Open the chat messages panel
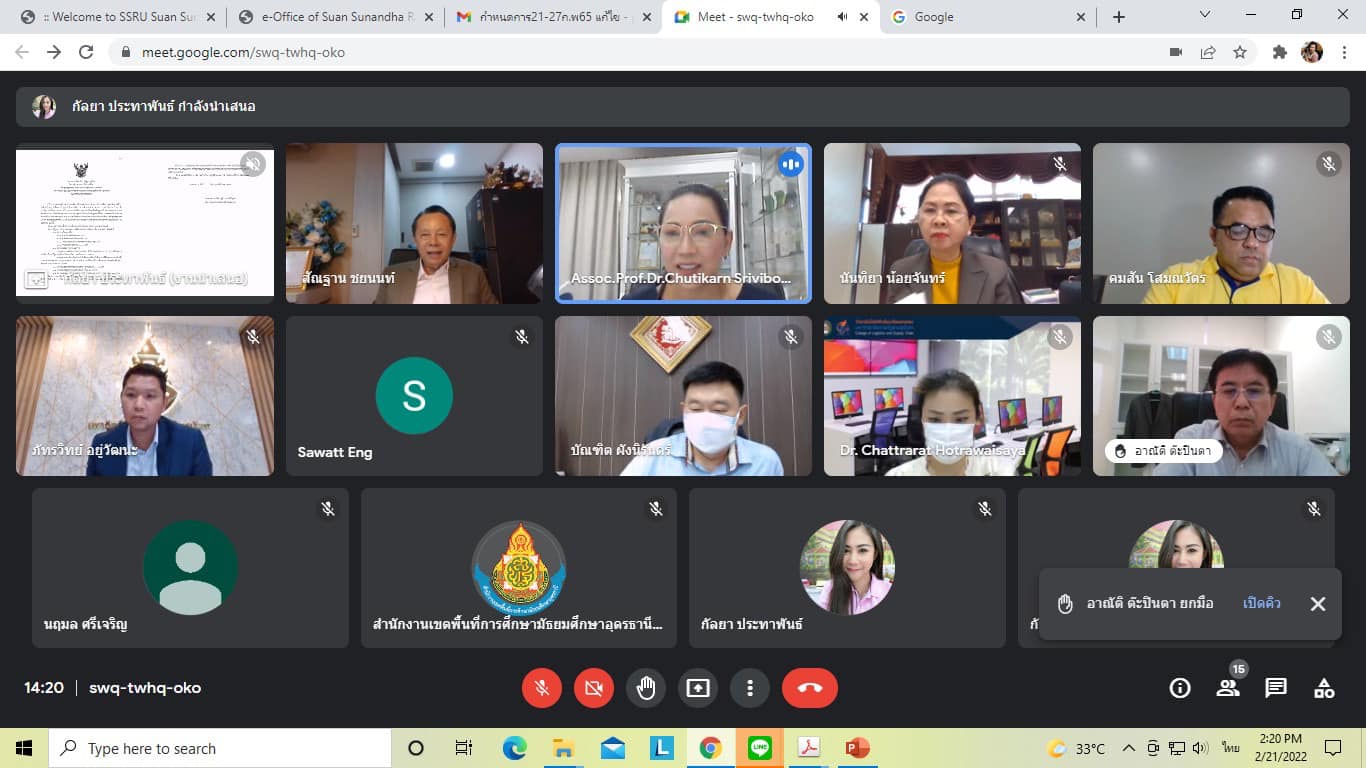Screen dimensions: 1366x768 (1276, 688)
